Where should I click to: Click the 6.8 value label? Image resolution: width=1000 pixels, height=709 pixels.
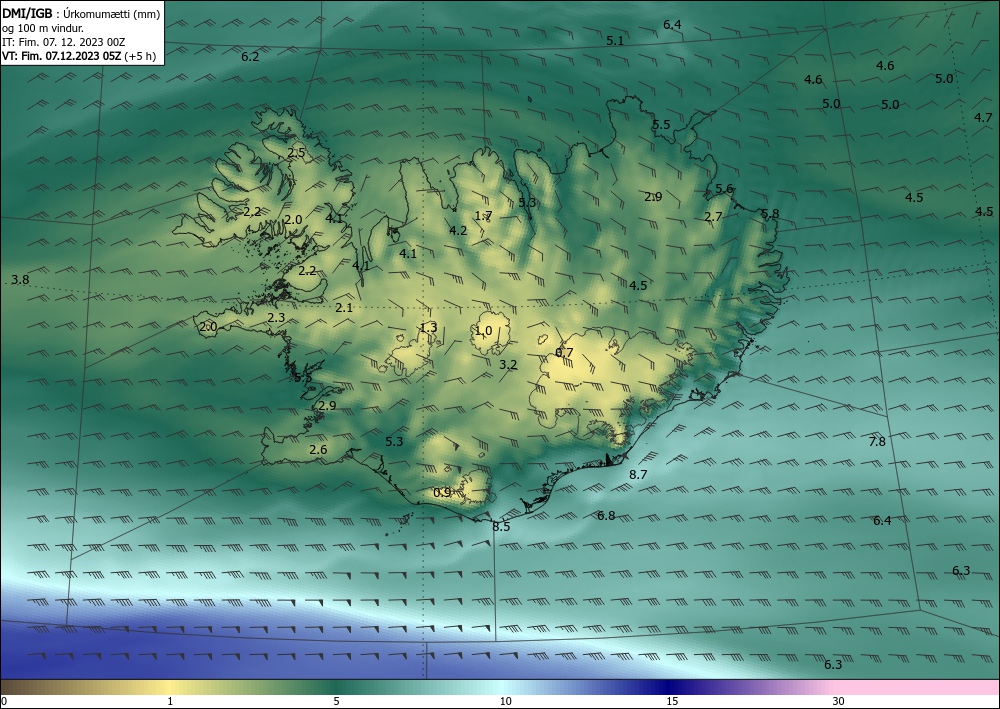pyautogui.click(x=606, y=515)
